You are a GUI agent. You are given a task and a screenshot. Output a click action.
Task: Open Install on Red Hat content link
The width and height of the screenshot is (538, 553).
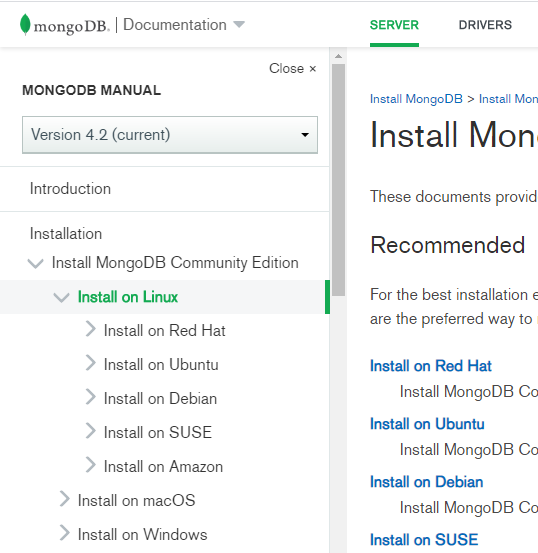coord(430,366)
